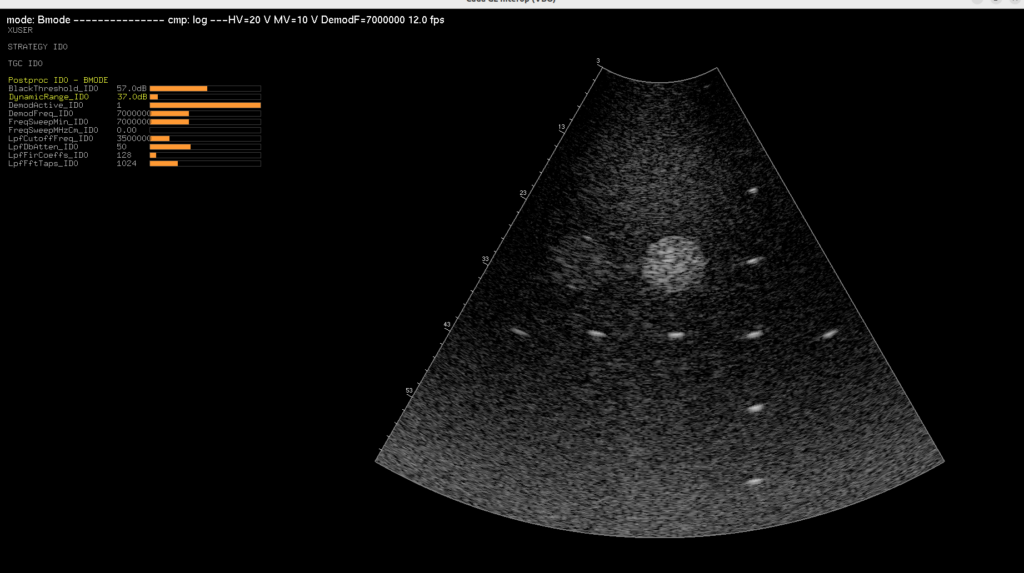Click the XUSER label
The width and height of the screenshot is (1024, 573).
point(20,30)
